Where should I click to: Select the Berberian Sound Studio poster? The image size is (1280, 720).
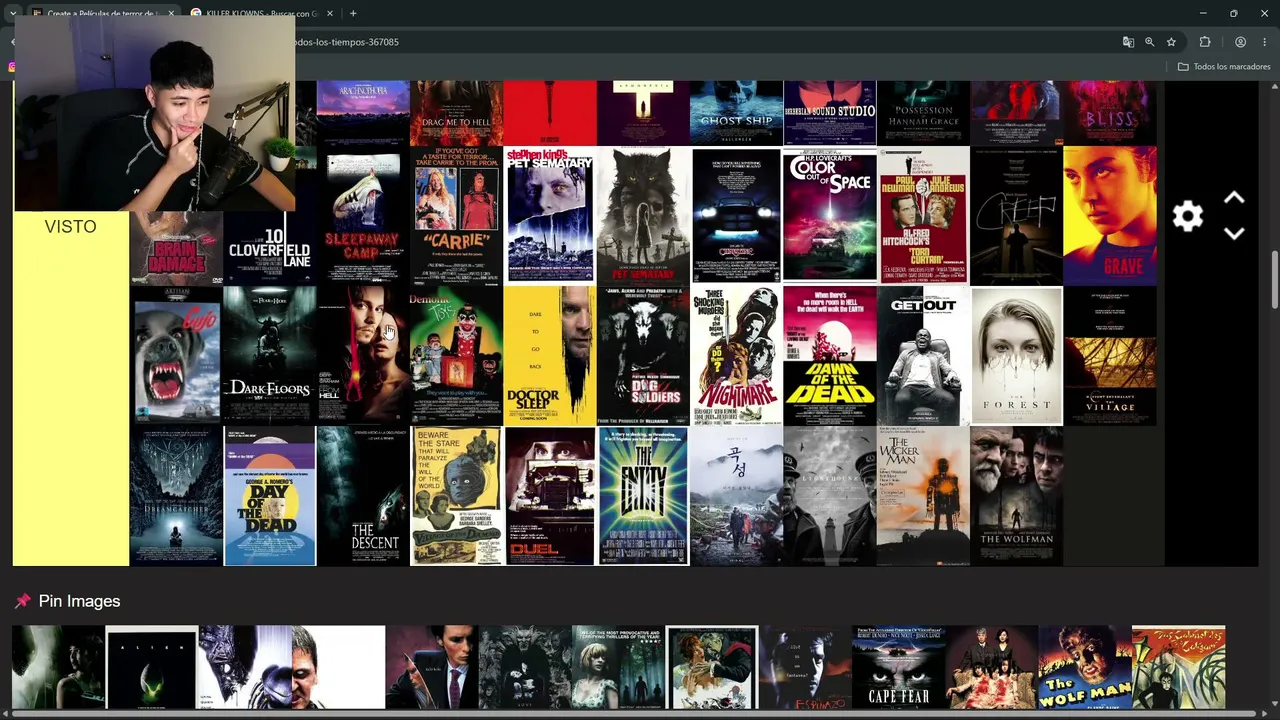tap(830, 113)
